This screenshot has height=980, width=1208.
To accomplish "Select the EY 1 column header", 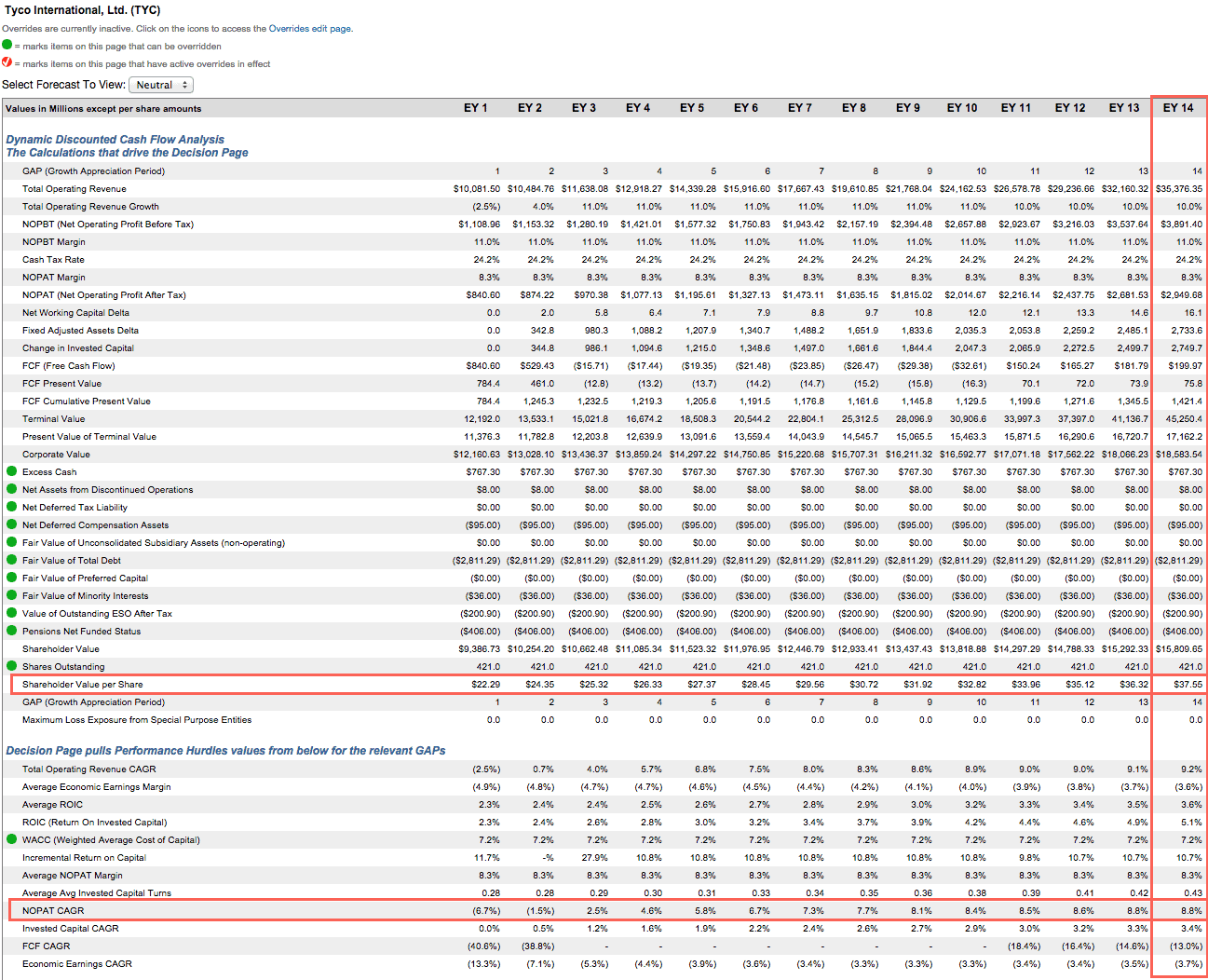I will 476,108.
